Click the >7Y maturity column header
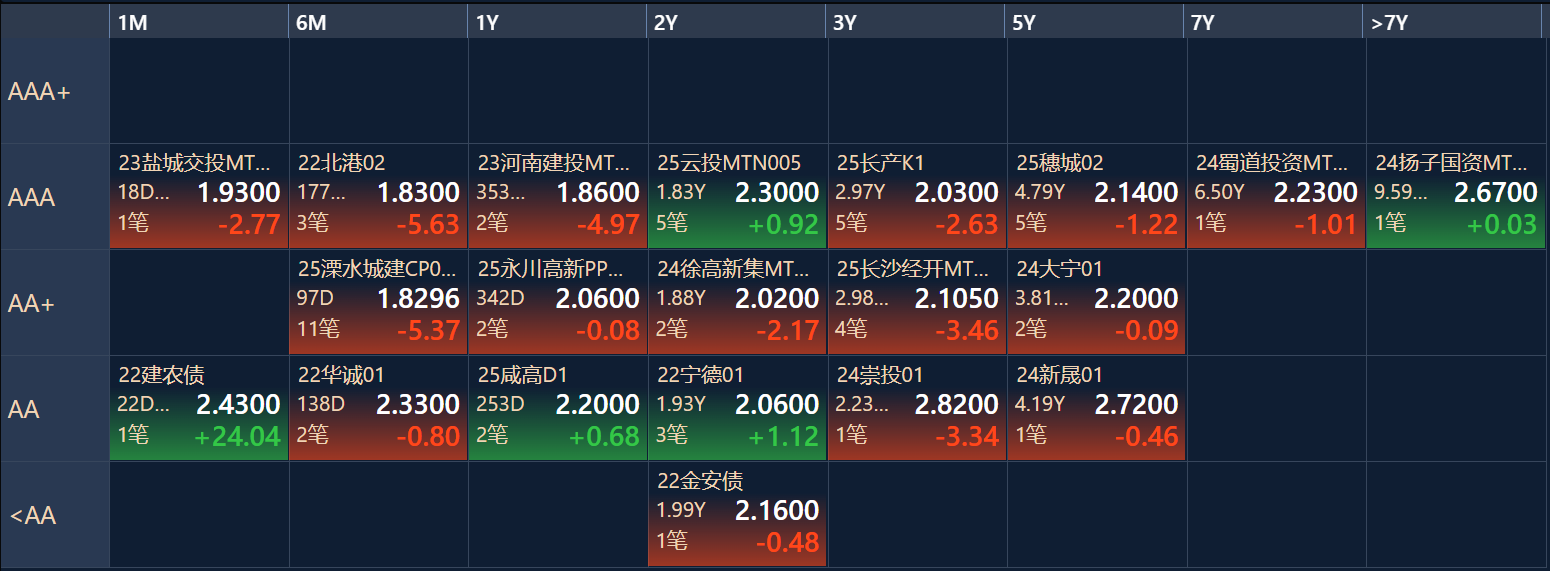1550x571 pixels. (x=1453, y=22)
